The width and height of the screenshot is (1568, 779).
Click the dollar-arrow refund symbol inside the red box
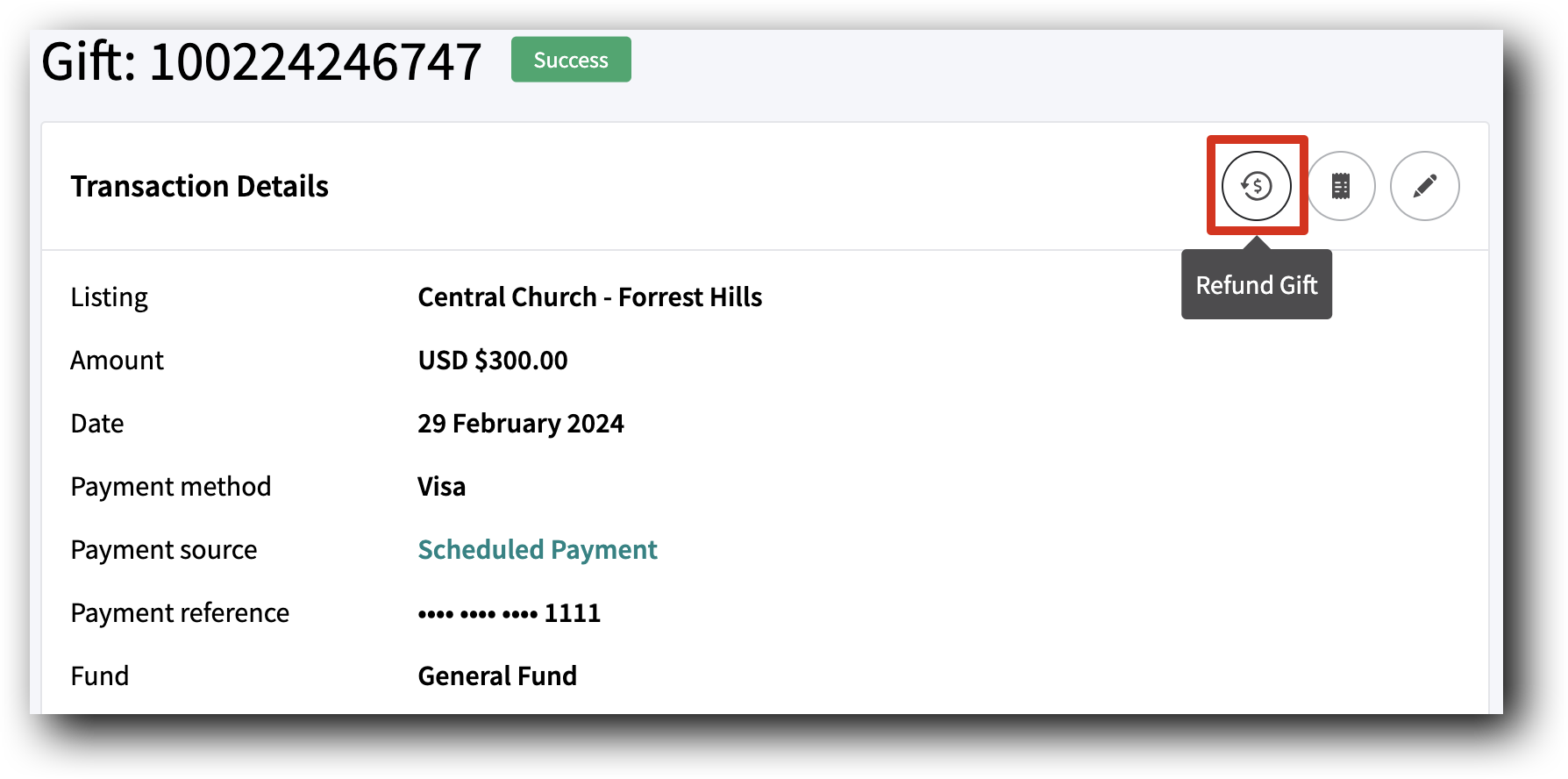(1257, 185)
